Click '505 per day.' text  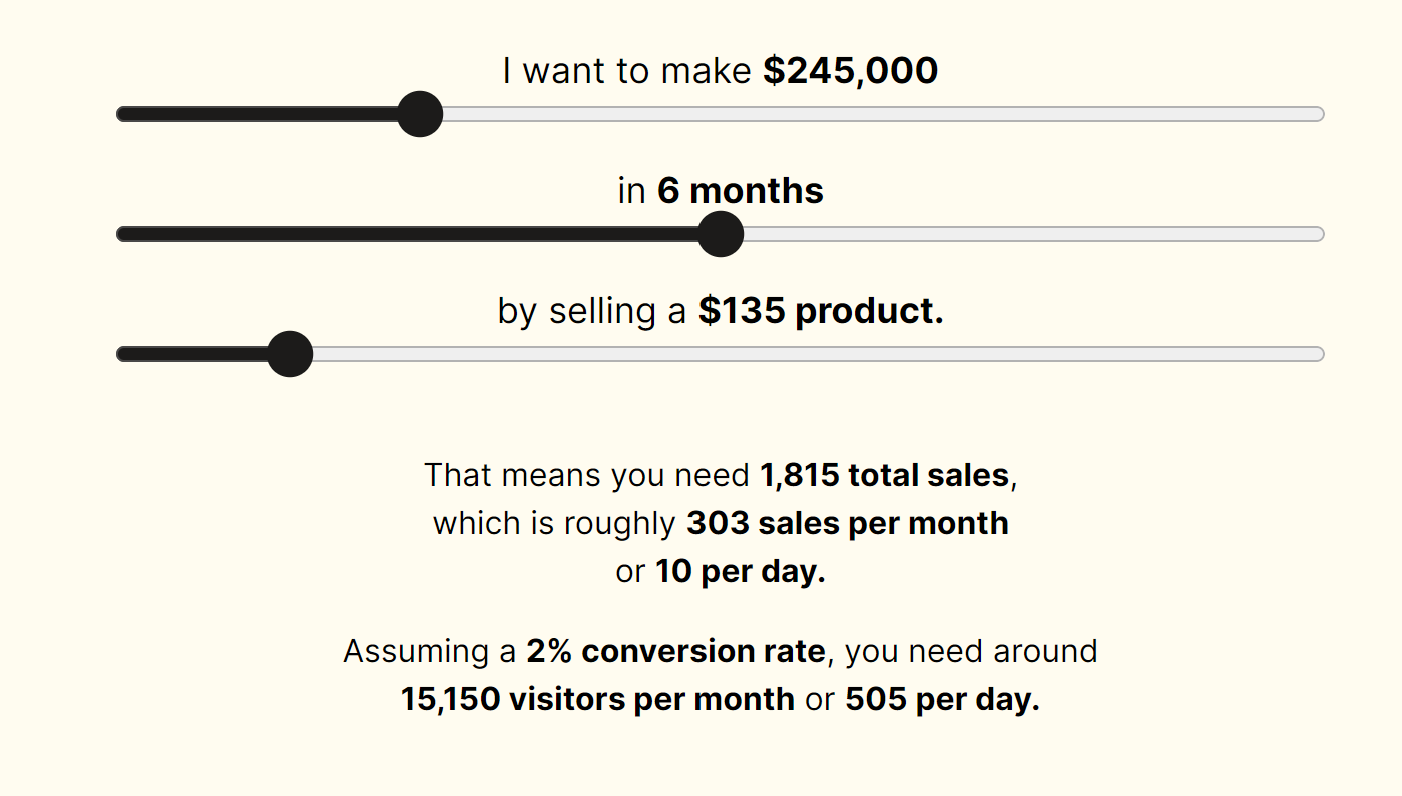(942, 699)
